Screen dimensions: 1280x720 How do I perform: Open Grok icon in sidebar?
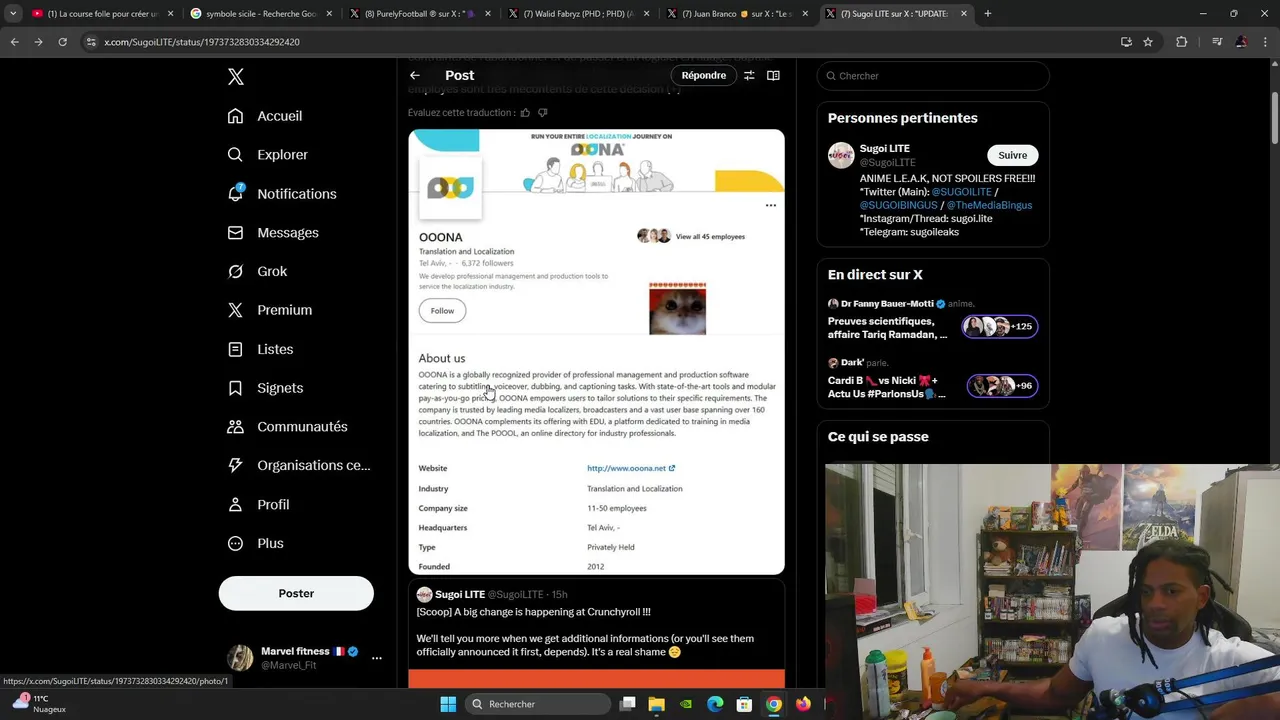235,271
